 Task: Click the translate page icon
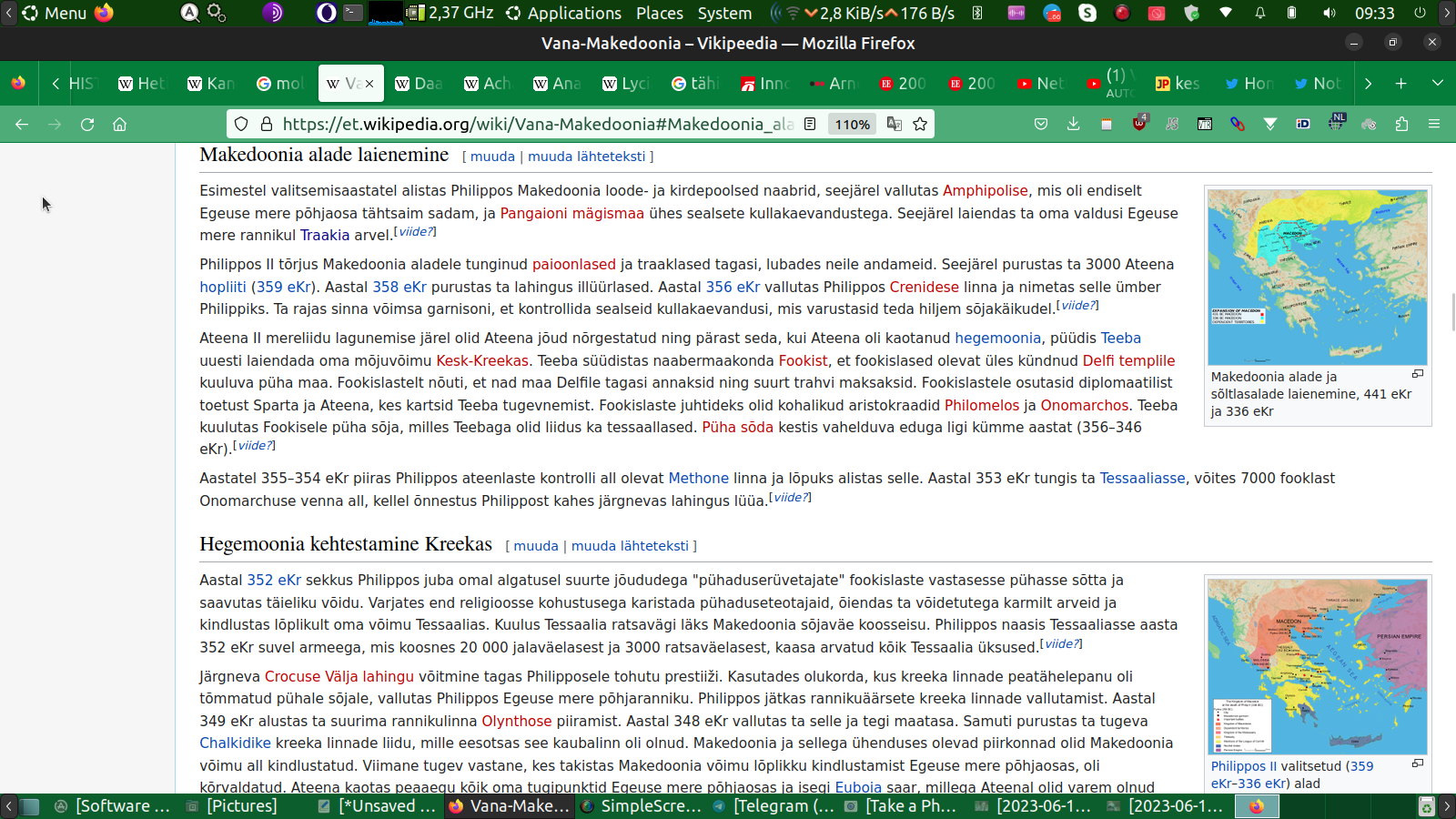coord(895,125)
